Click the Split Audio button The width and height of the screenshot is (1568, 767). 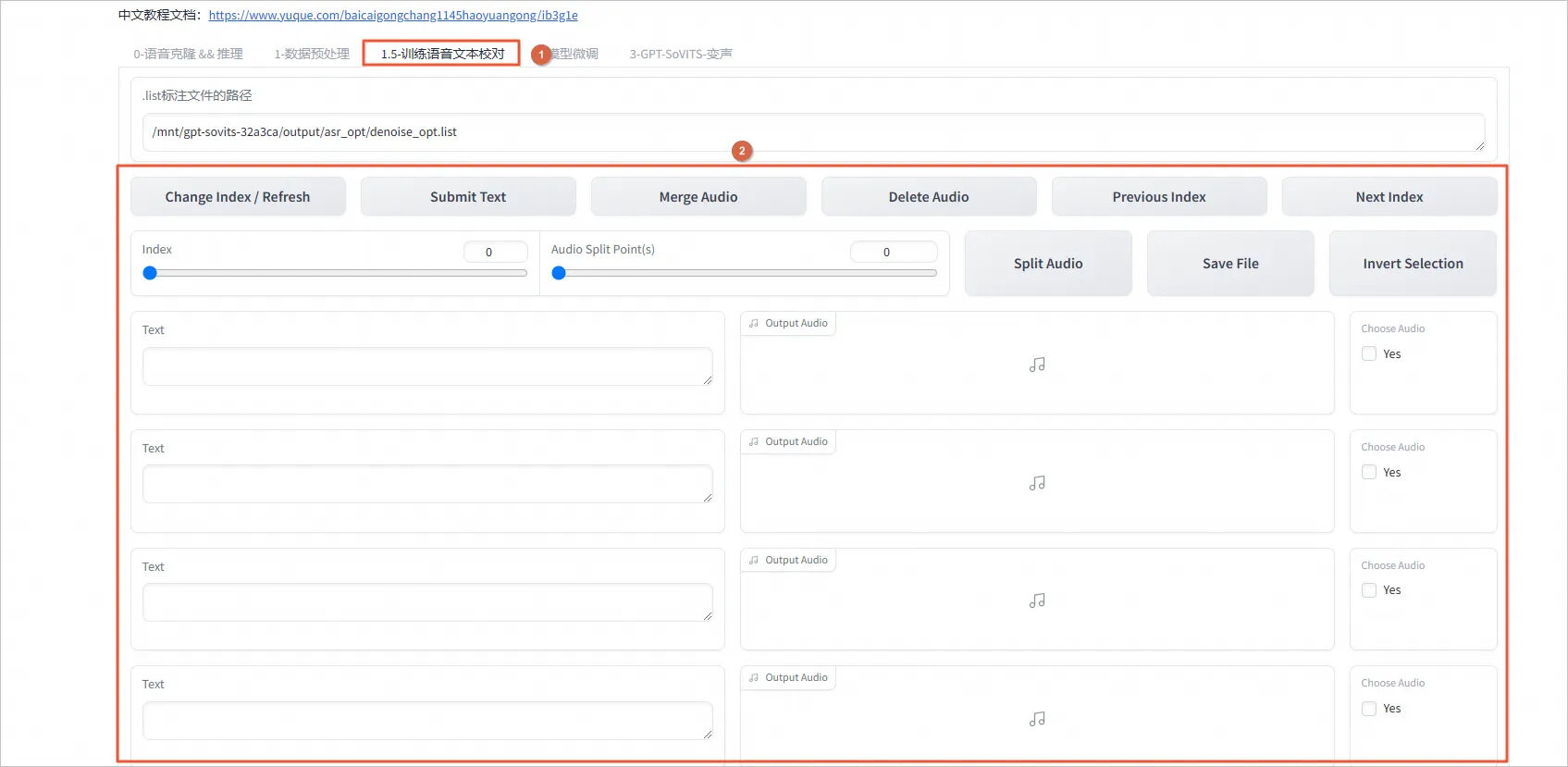tap(1048, 263)
